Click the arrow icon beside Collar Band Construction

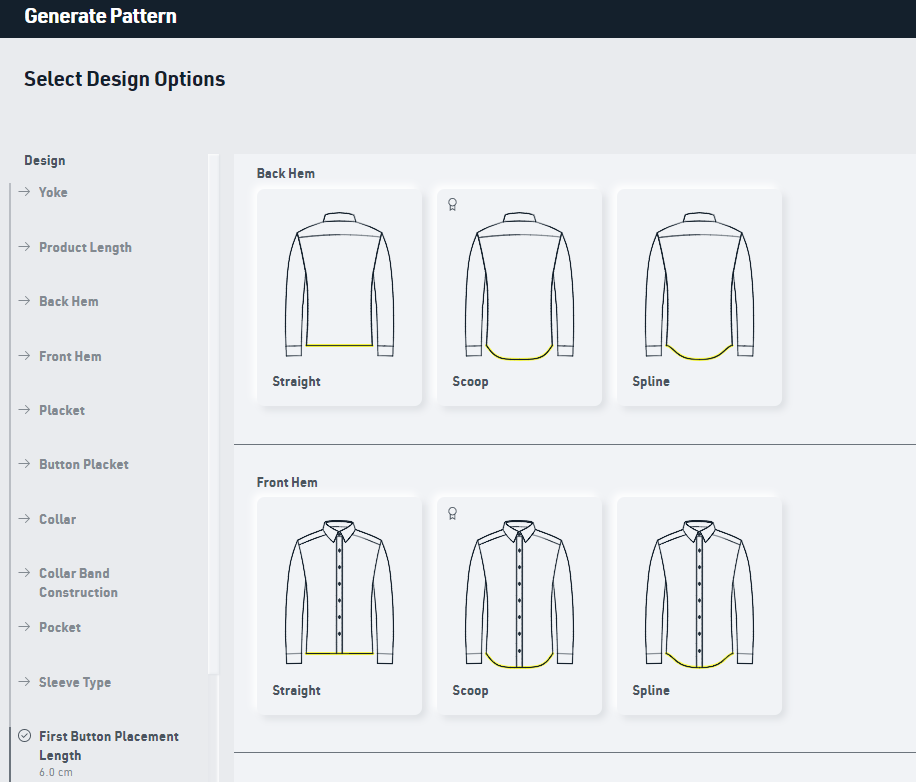(24, 572)
